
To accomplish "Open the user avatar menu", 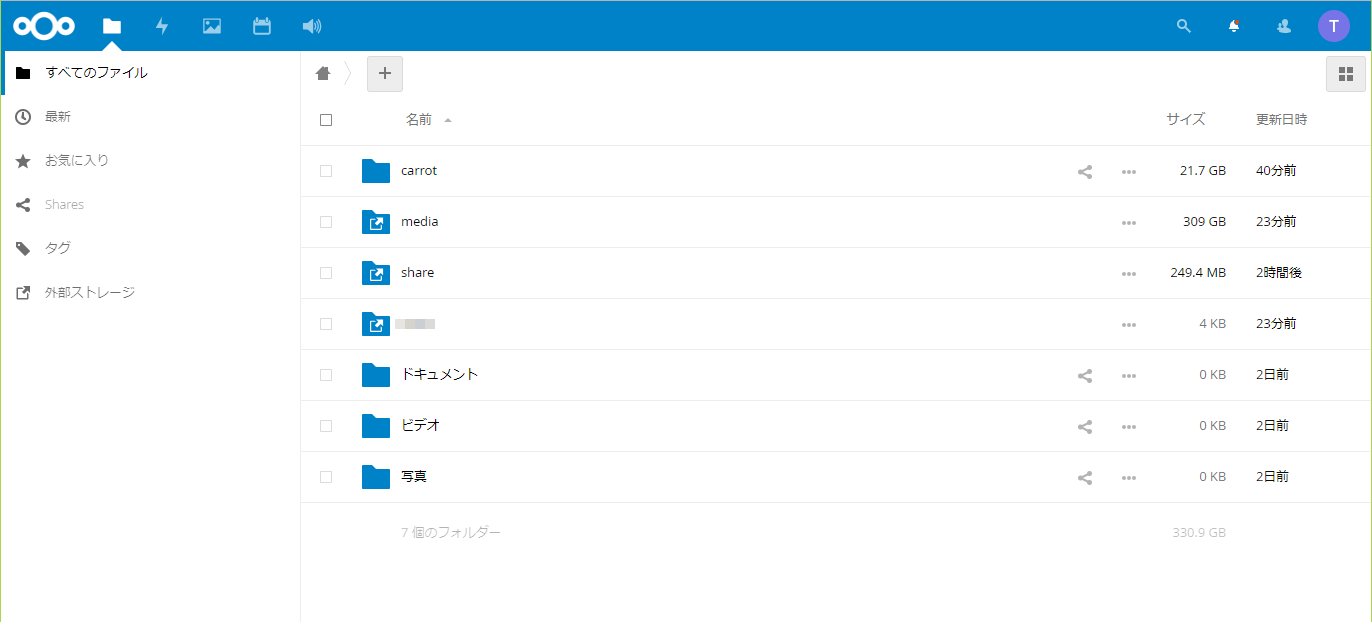I will point(1333,26).
